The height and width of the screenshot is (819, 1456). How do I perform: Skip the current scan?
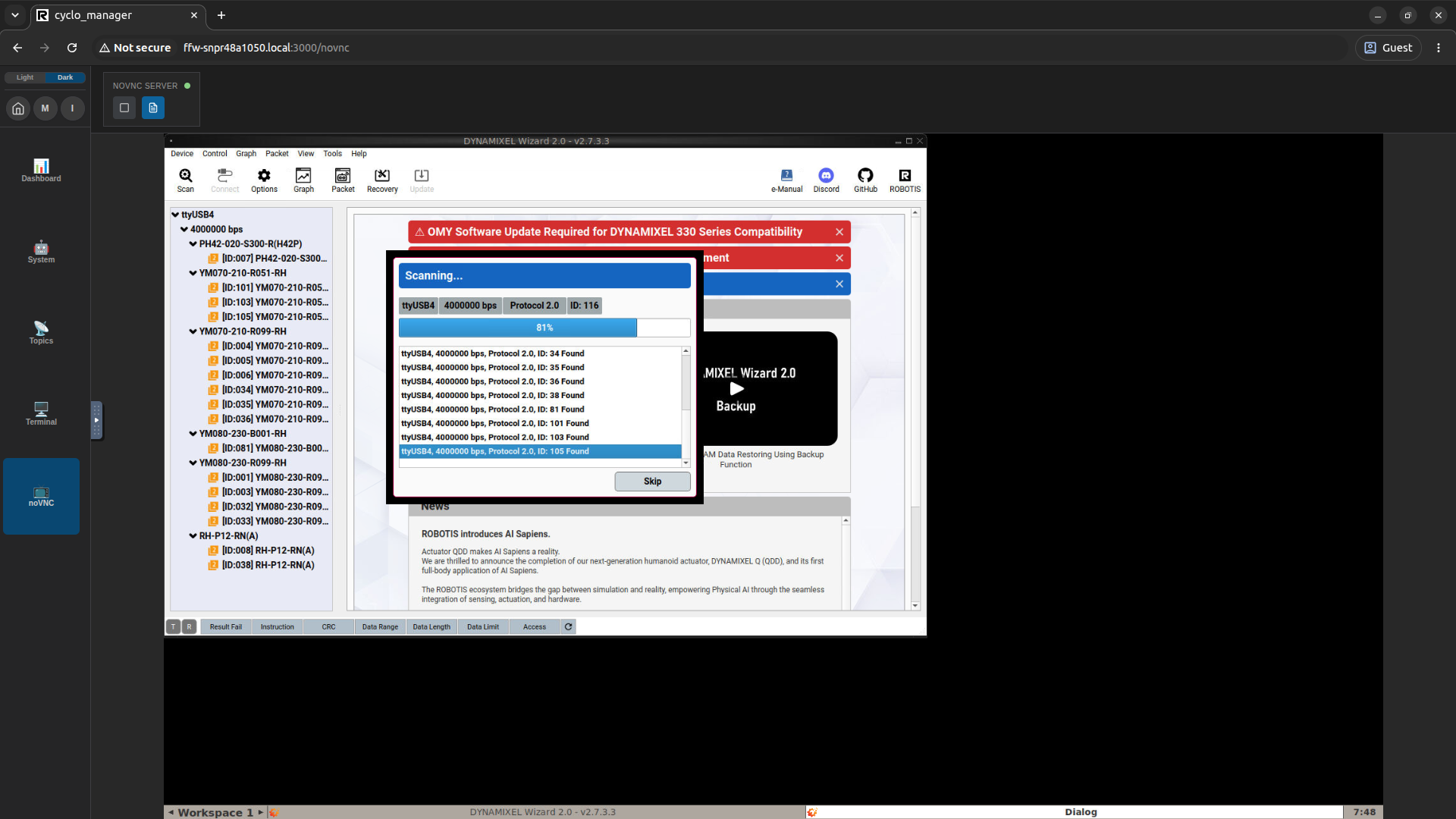point(652,482)
